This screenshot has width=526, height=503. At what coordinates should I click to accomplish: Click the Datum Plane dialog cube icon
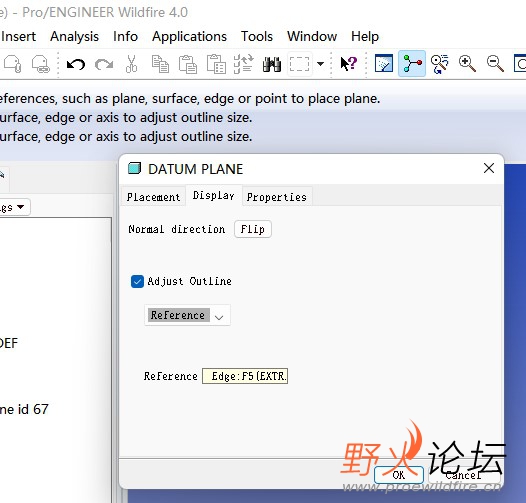135,168
